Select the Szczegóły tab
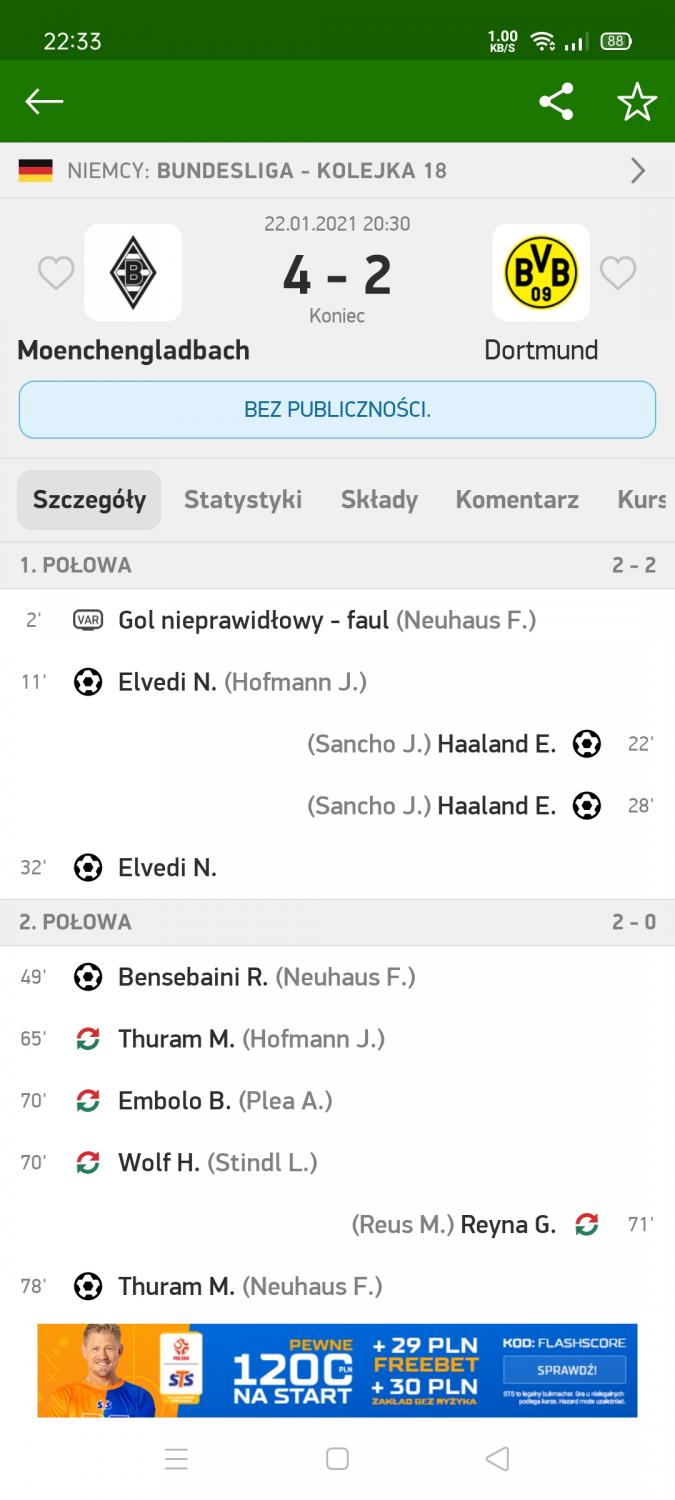675x1500 pixels. 89,500
